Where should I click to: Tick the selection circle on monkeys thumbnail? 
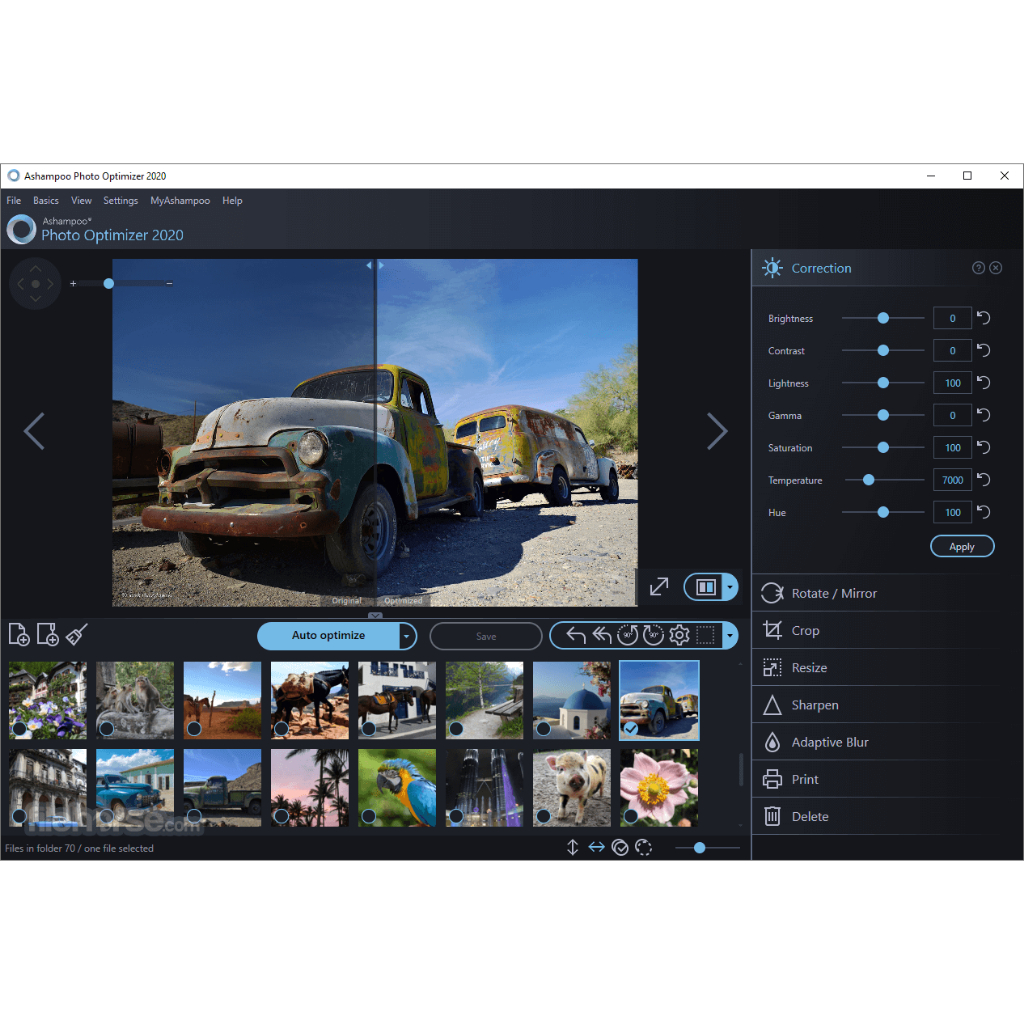point(106,728)
